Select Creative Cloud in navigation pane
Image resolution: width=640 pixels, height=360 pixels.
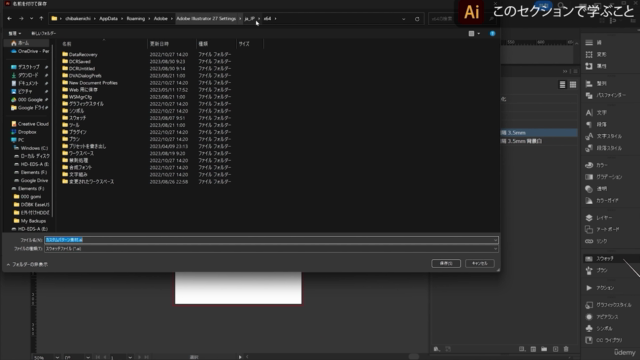[x=30, y=124]
